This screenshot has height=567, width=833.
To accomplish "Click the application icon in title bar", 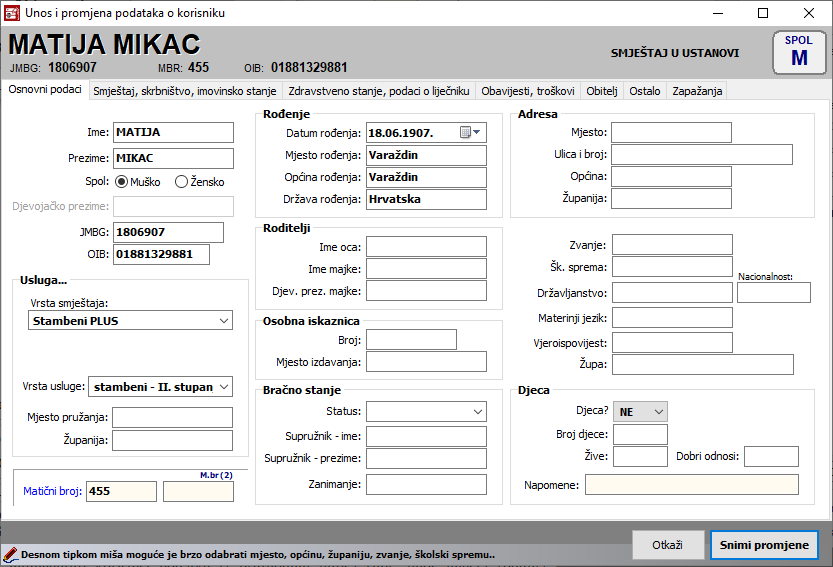I will (12, 13).
